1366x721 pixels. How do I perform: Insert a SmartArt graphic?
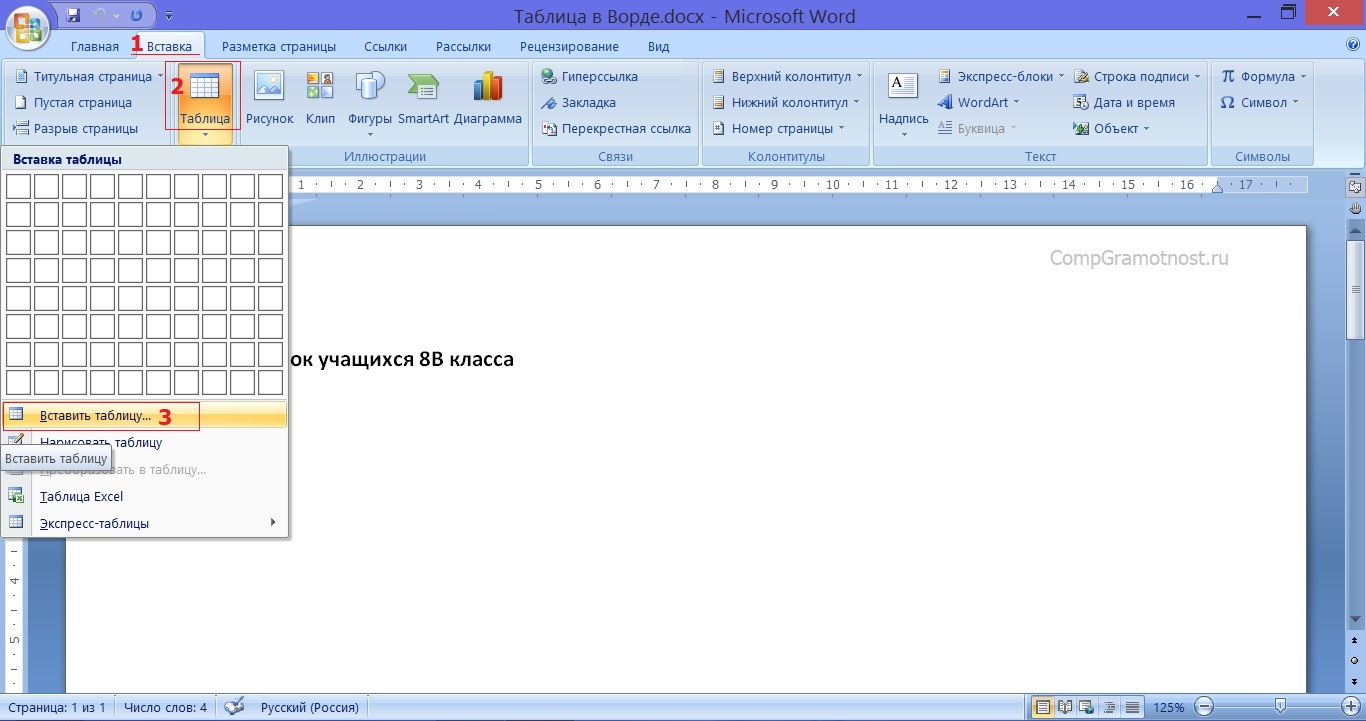[x=423, y=99]
